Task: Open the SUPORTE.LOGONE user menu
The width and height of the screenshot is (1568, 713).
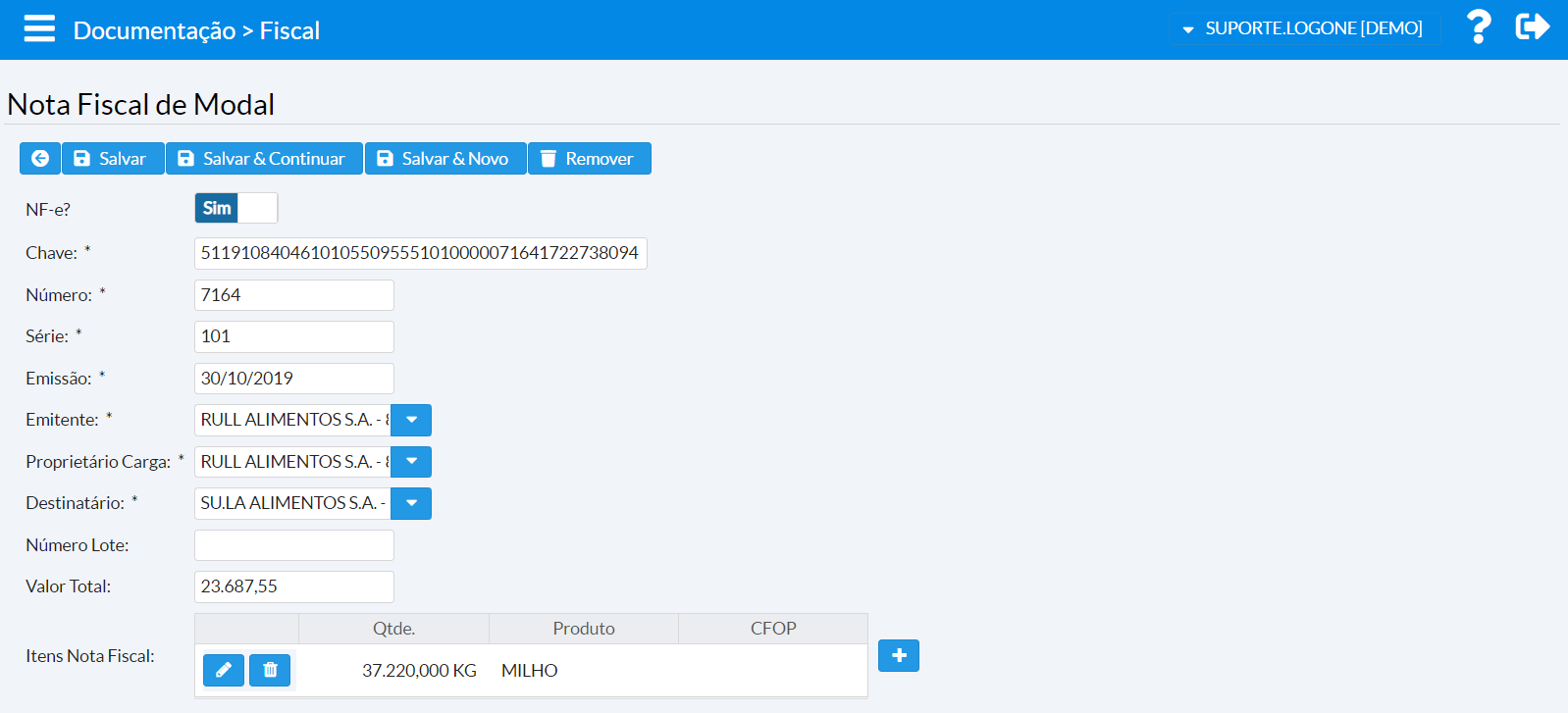Action: coord(1302,29)
